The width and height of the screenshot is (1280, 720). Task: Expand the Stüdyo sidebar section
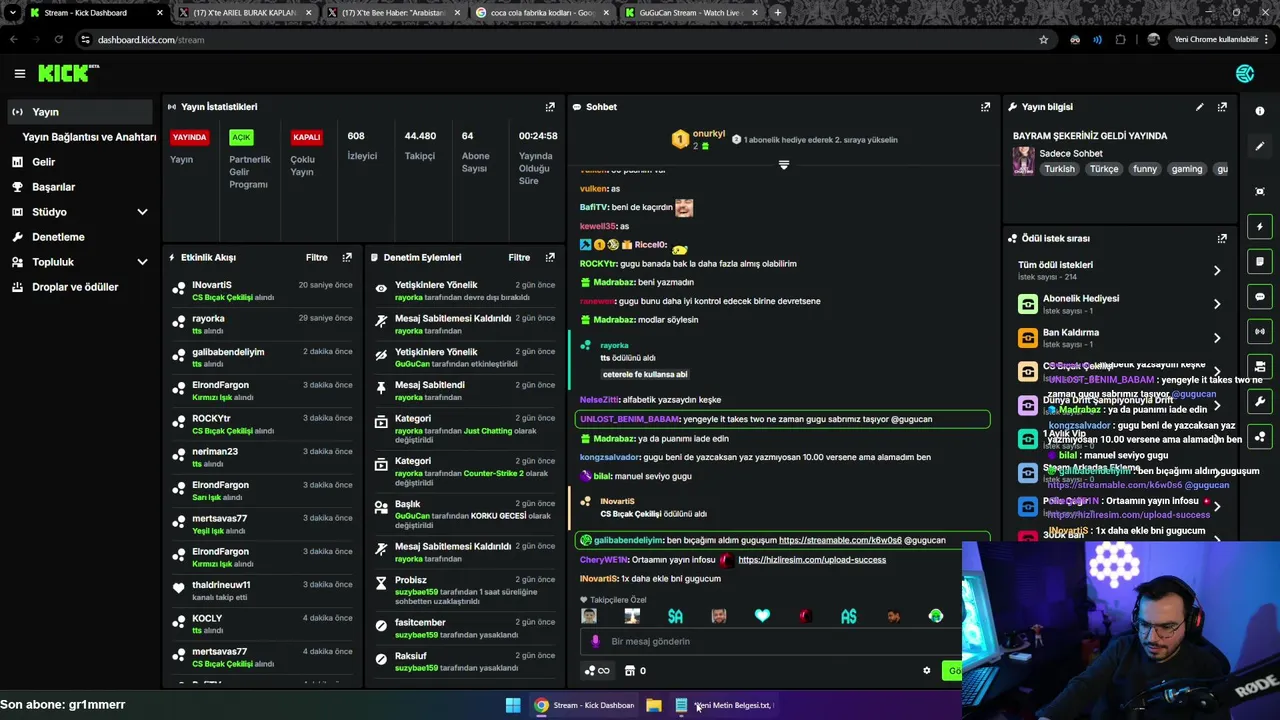(142, 212)
